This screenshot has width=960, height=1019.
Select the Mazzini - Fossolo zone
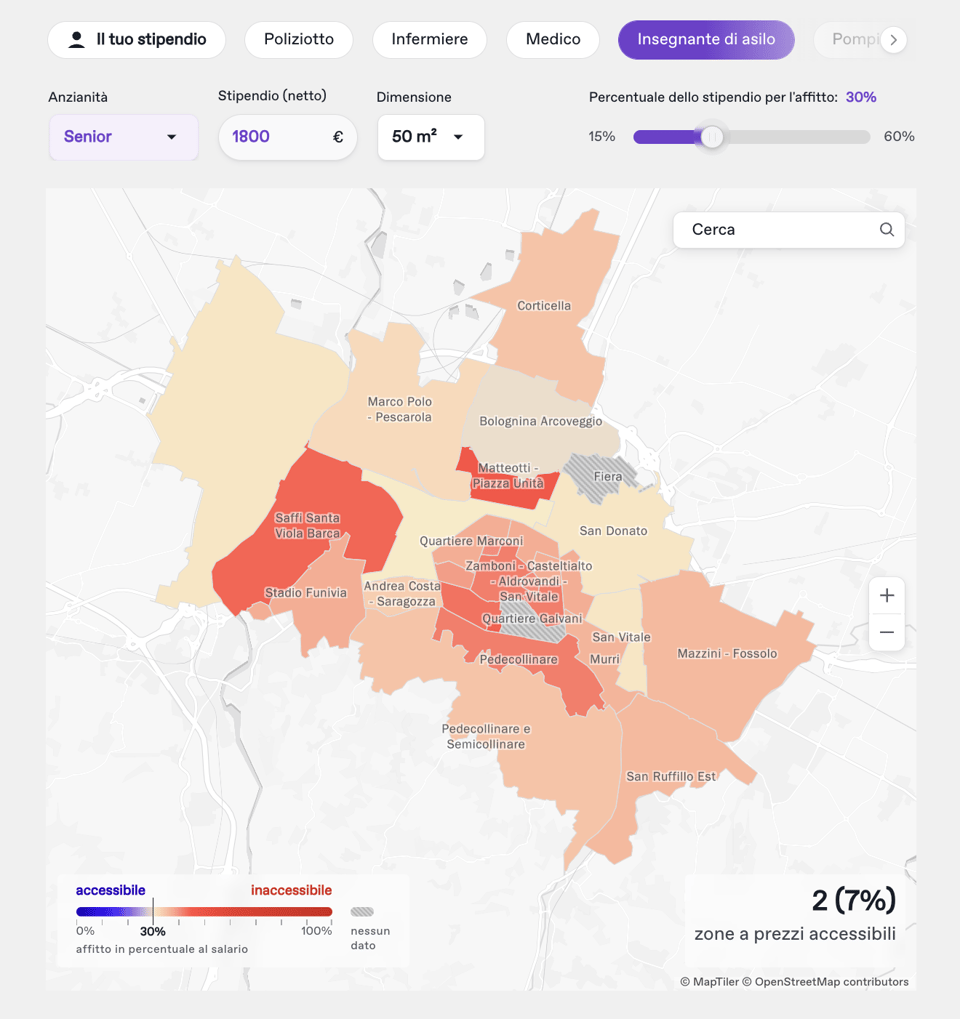point(727,654)
